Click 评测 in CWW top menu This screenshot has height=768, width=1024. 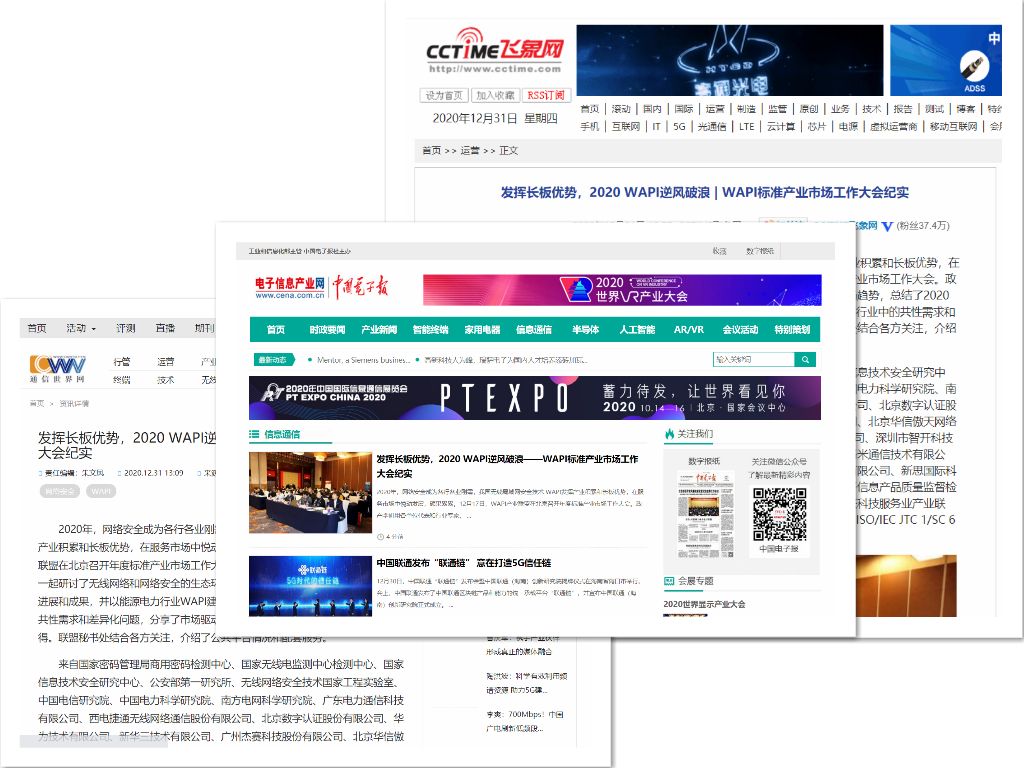click(125, 328)
